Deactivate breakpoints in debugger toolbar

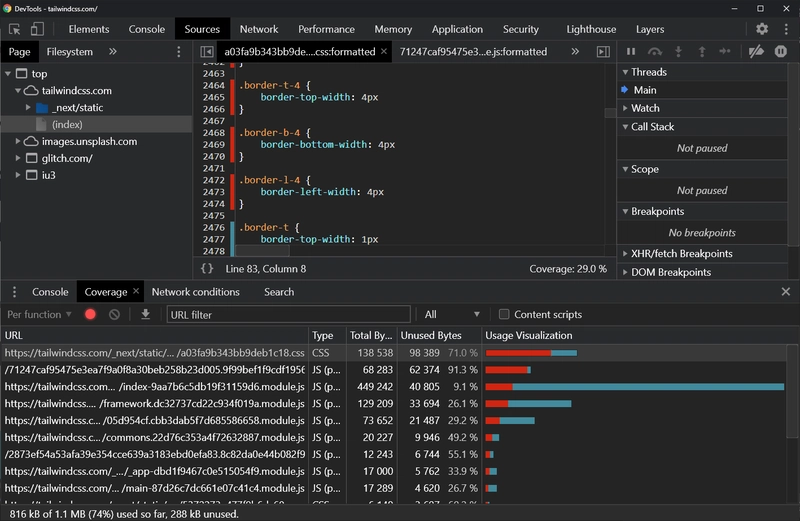[x=756, y=51]
